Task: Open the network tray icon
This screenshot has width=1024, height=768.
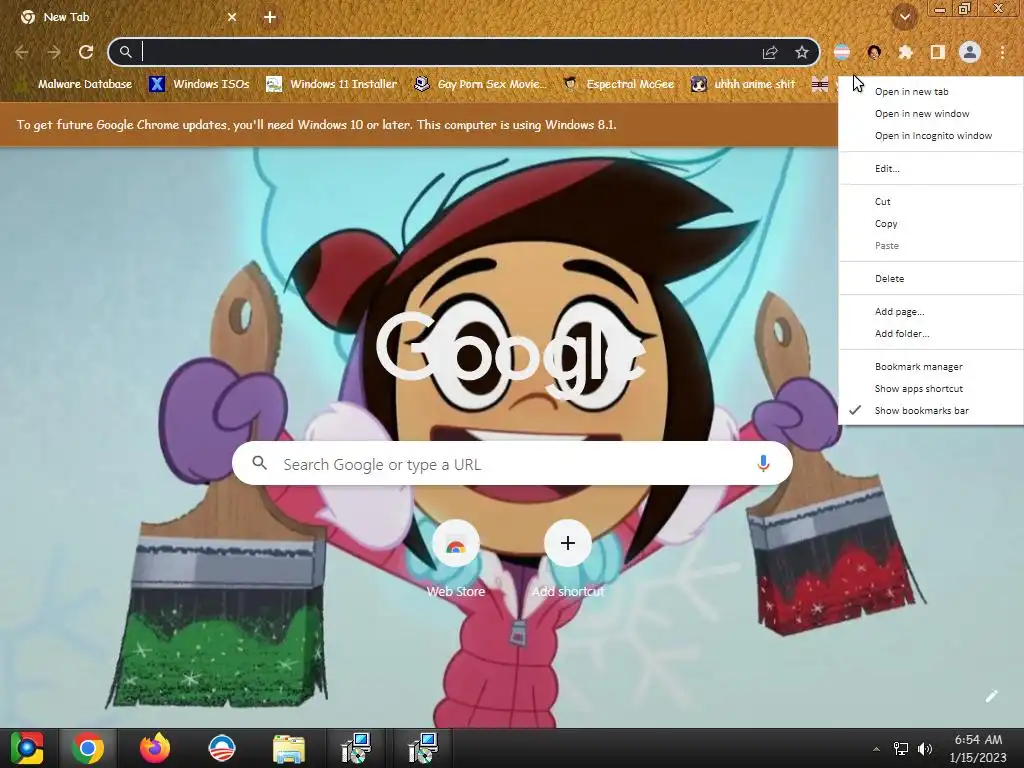Action: [x=901, y=749]
